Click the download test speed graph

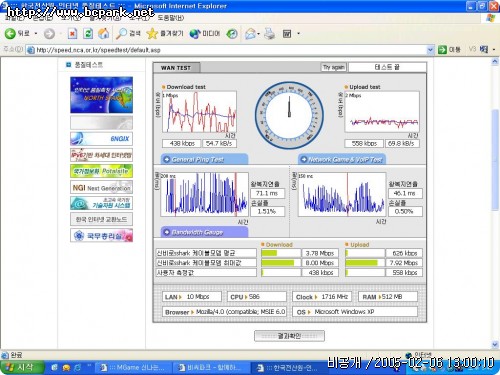coord(199,112)
